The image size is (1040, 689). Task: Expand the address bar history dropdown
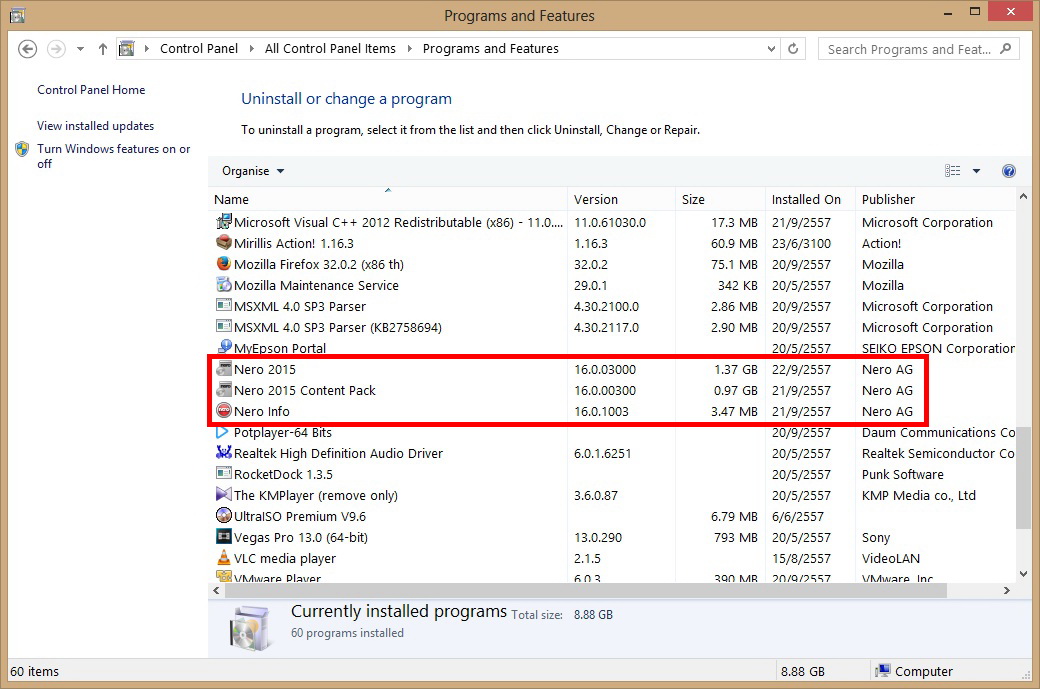pyautogui.click(x=771, y=48)
